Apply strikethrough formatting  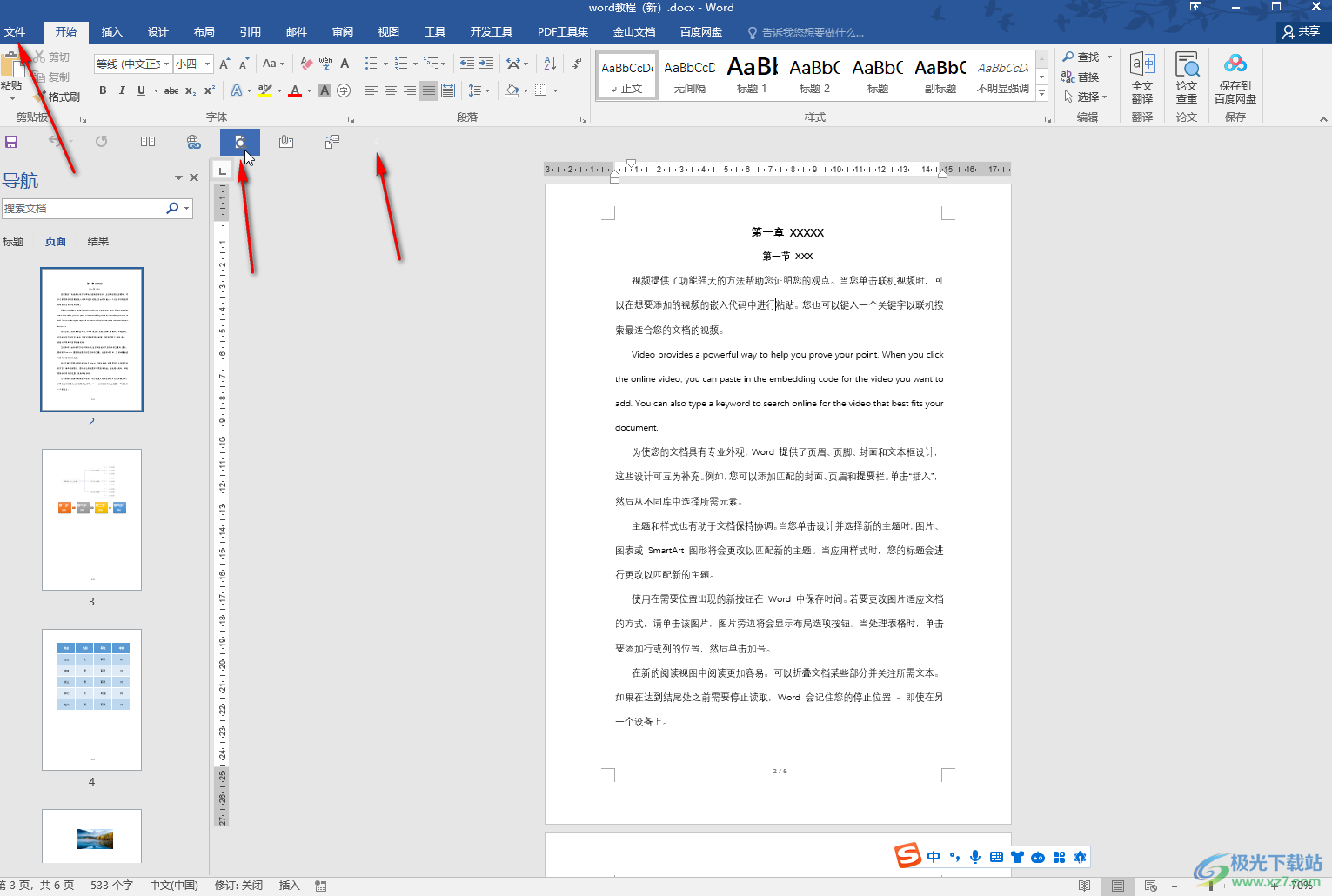click(171, 90)
